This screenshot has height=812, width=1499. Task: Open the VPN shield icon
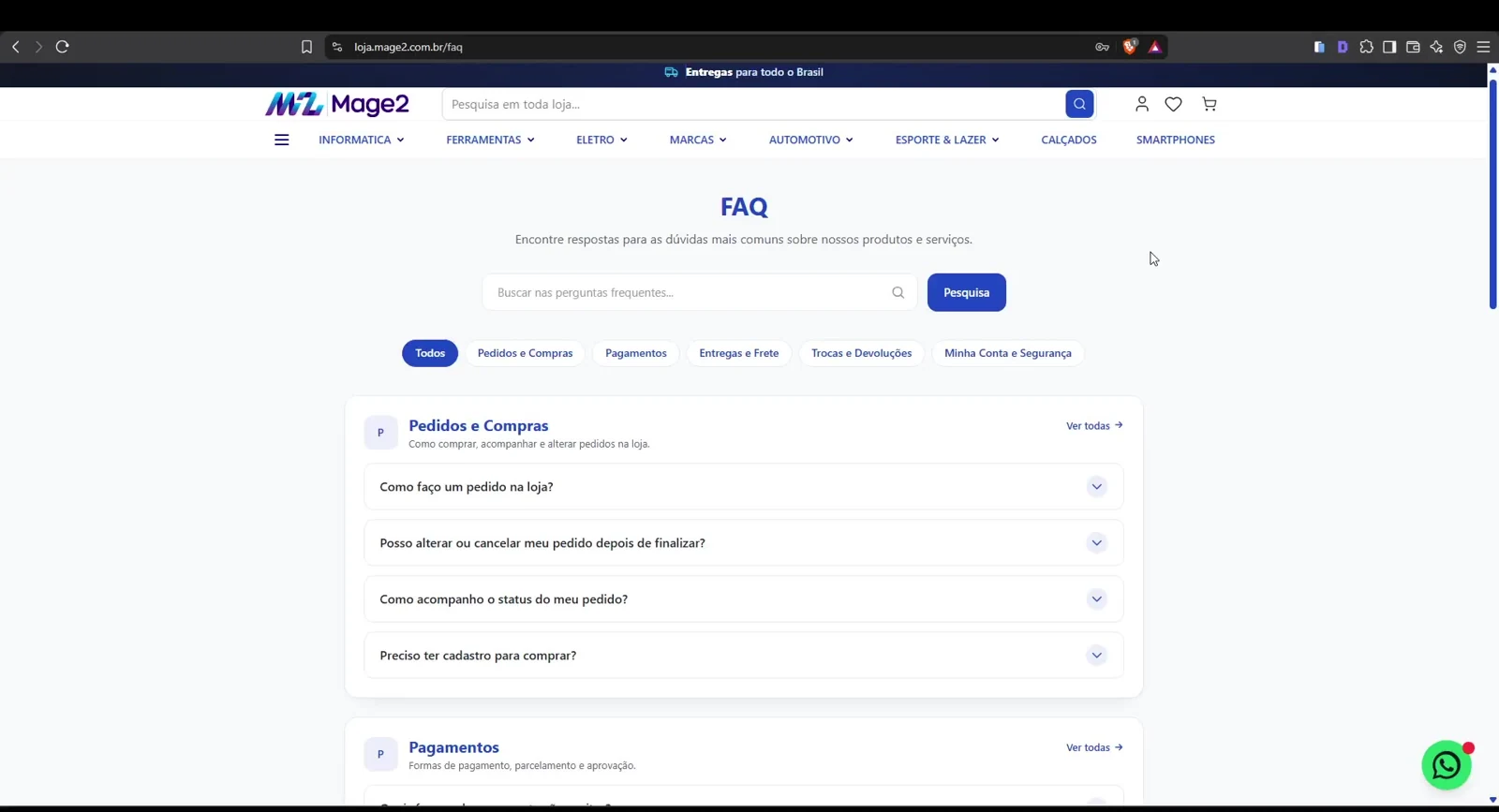pos(1460,47)
